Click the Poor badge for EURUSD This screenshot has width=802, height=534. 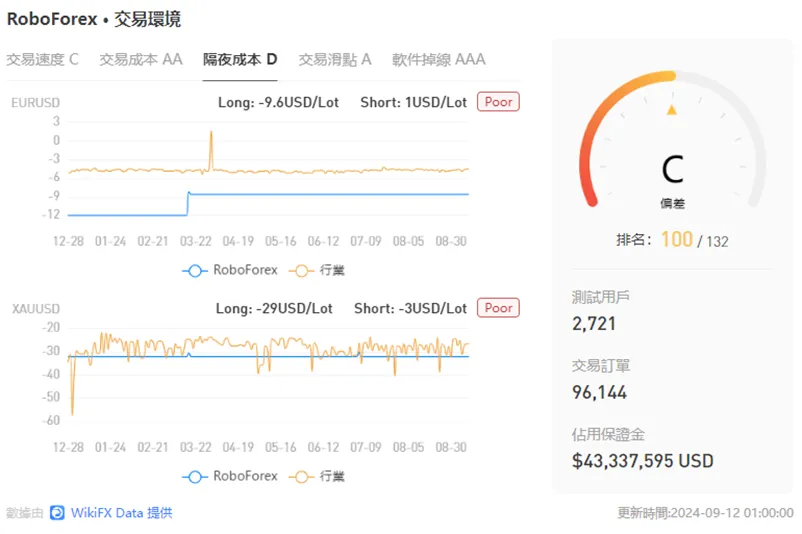tap(498, 102)
